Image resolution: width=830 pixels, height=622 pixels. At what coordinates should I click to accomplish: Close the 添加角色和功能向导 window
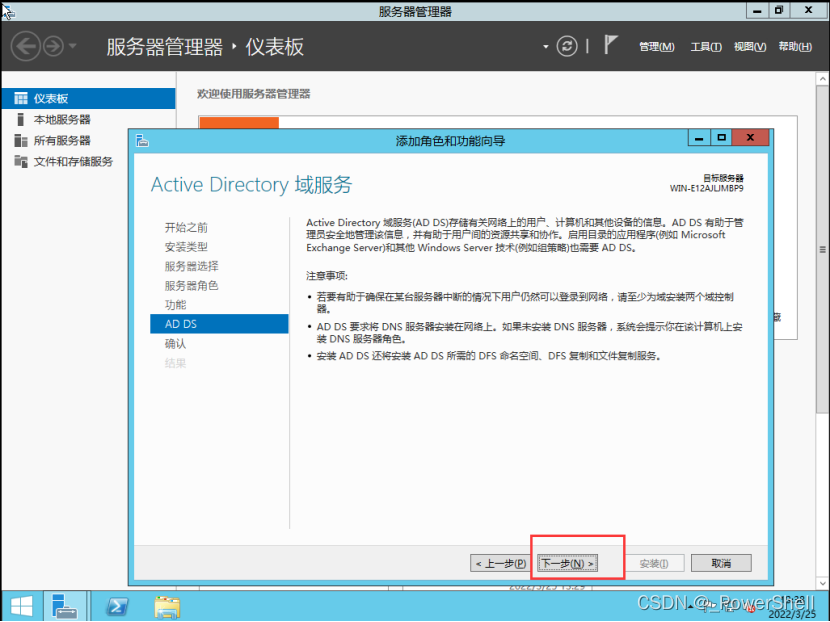pyautogui.click(x=750, y=138)
